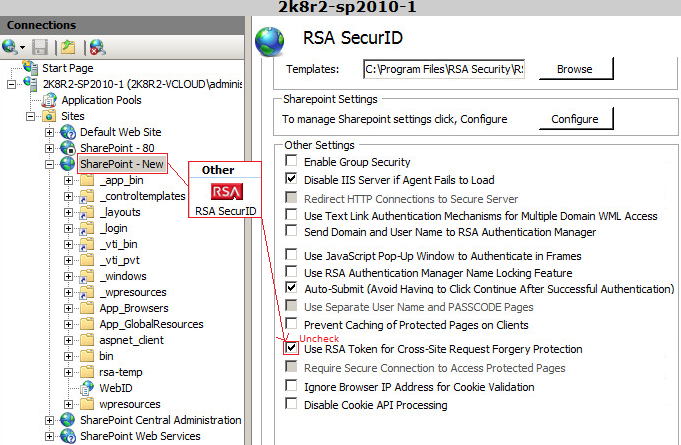Click the Up One Level folder icon
This screenshot has width=681, height=445.
(x=68, y=46)
